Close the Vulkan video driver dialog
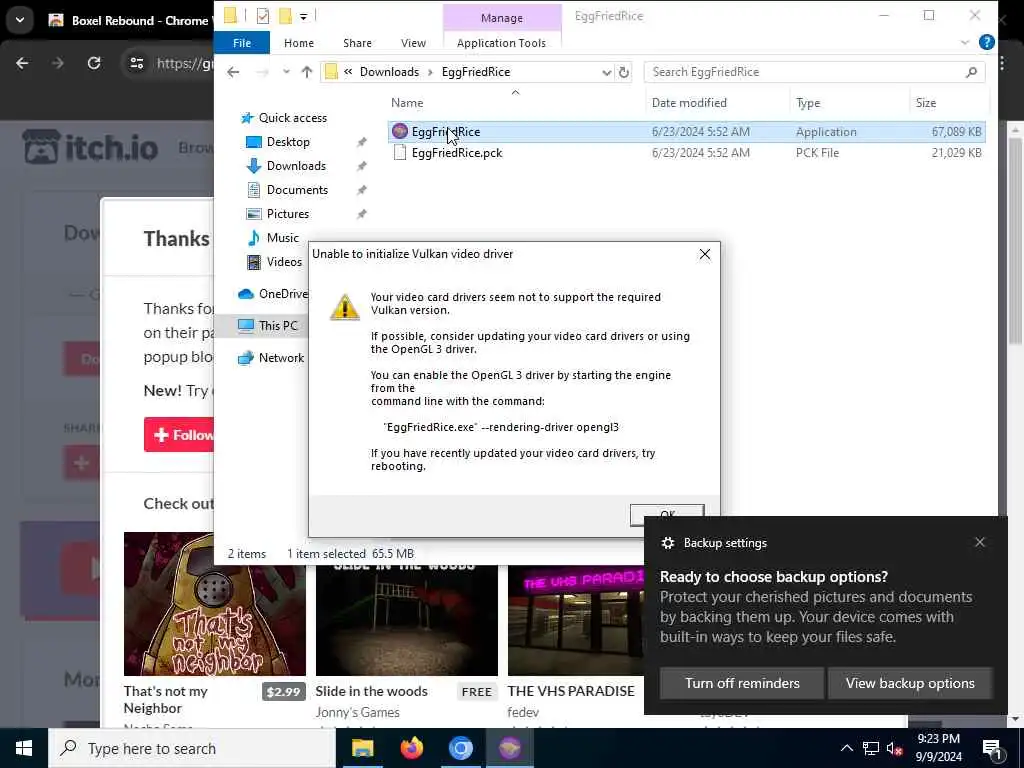The height and width of the screenshot is (768, 1024). pos(705,254)
